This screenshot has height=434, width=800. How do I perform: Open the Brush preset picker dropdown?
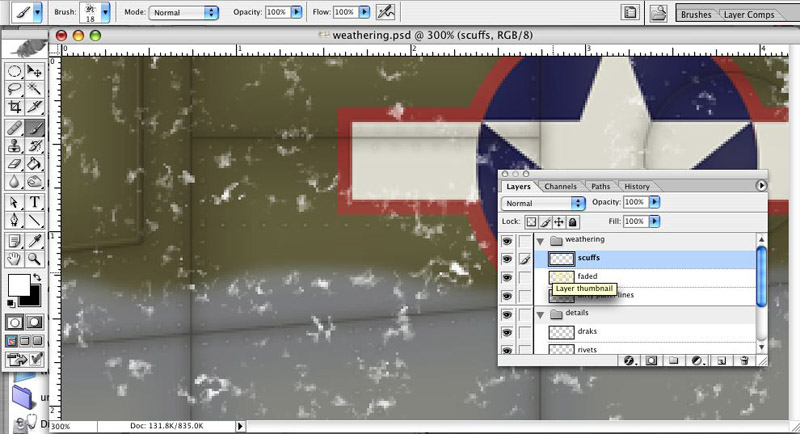(105, 13)
